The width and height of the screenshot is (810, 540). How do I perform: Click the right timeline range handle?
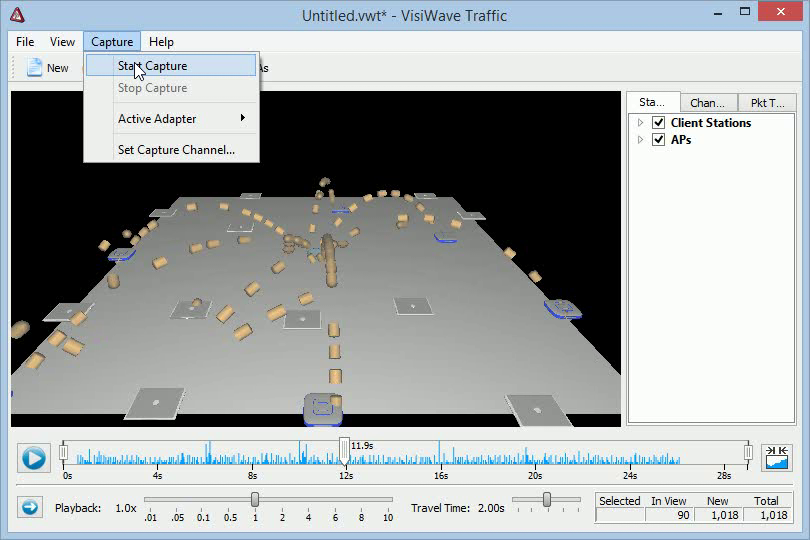click(x=747, y=452)
